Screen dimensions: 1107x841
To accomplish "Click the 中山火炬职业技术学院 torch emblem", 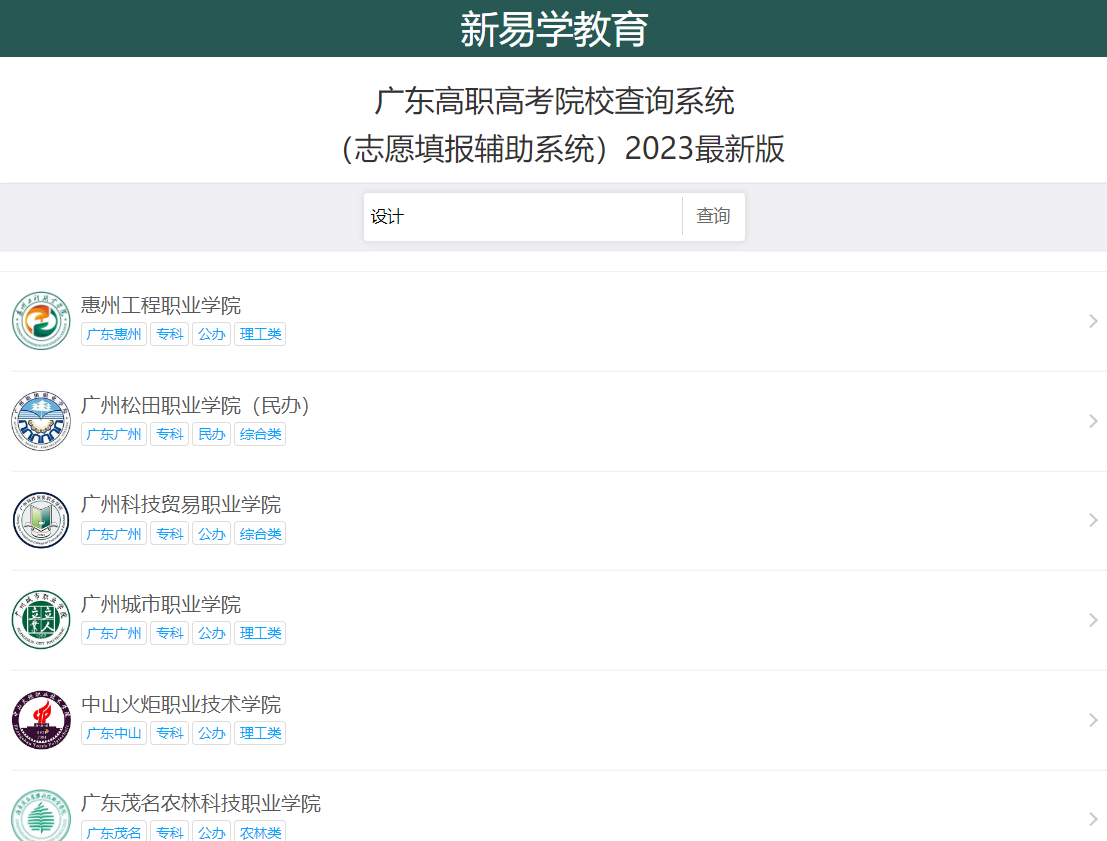I will 41,720.
